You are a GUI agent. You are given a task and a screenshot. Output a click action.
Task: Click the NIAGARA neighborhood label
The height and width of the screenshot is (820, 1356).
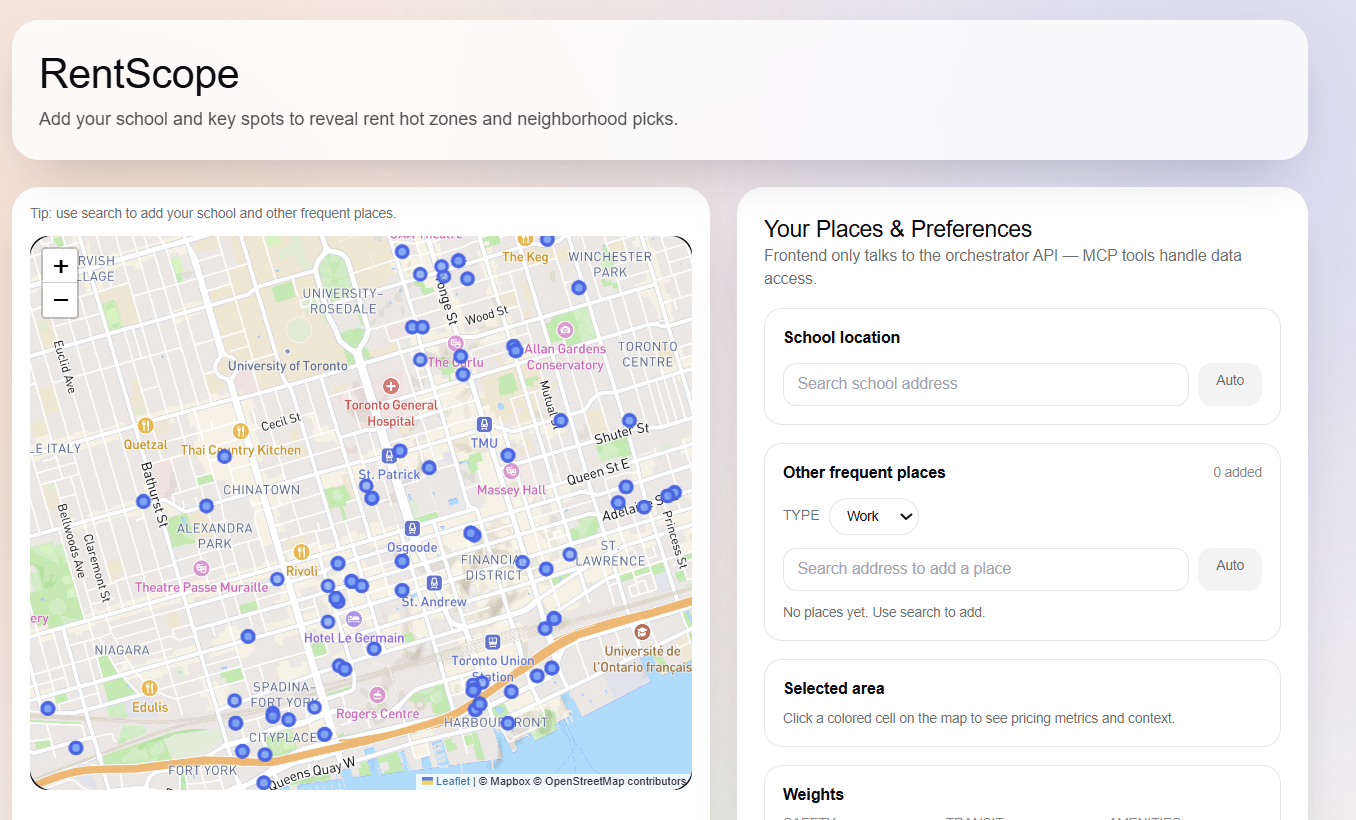(x=122, y=650)
